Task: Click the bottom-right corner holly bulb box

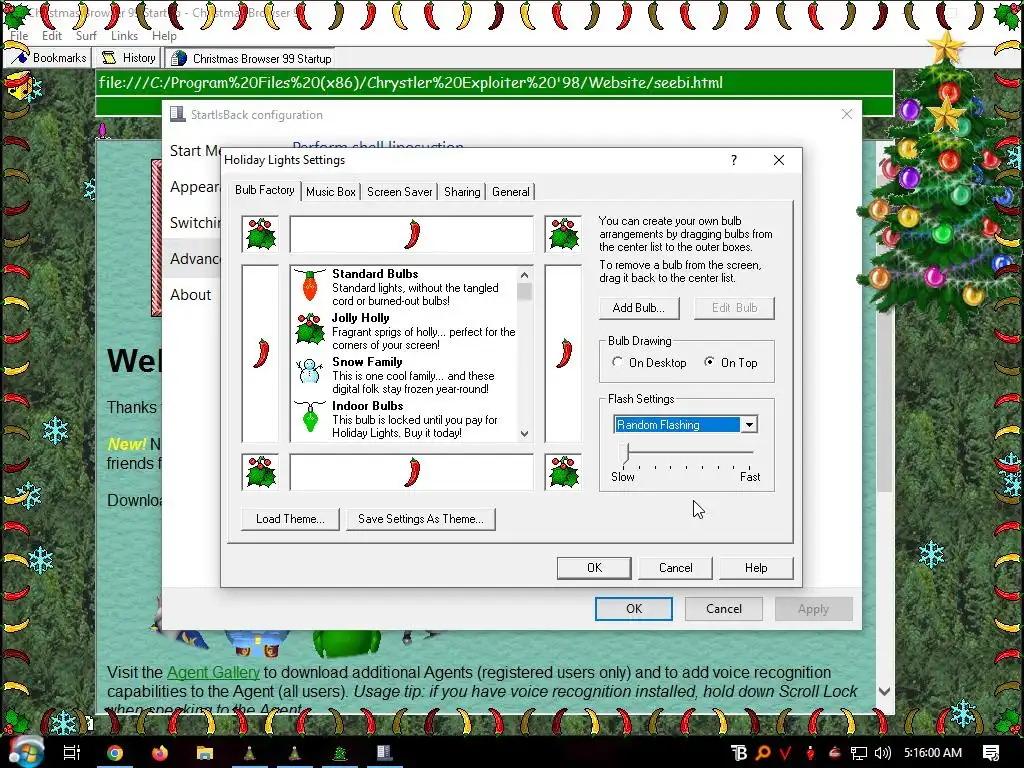Action: point(563,472)
